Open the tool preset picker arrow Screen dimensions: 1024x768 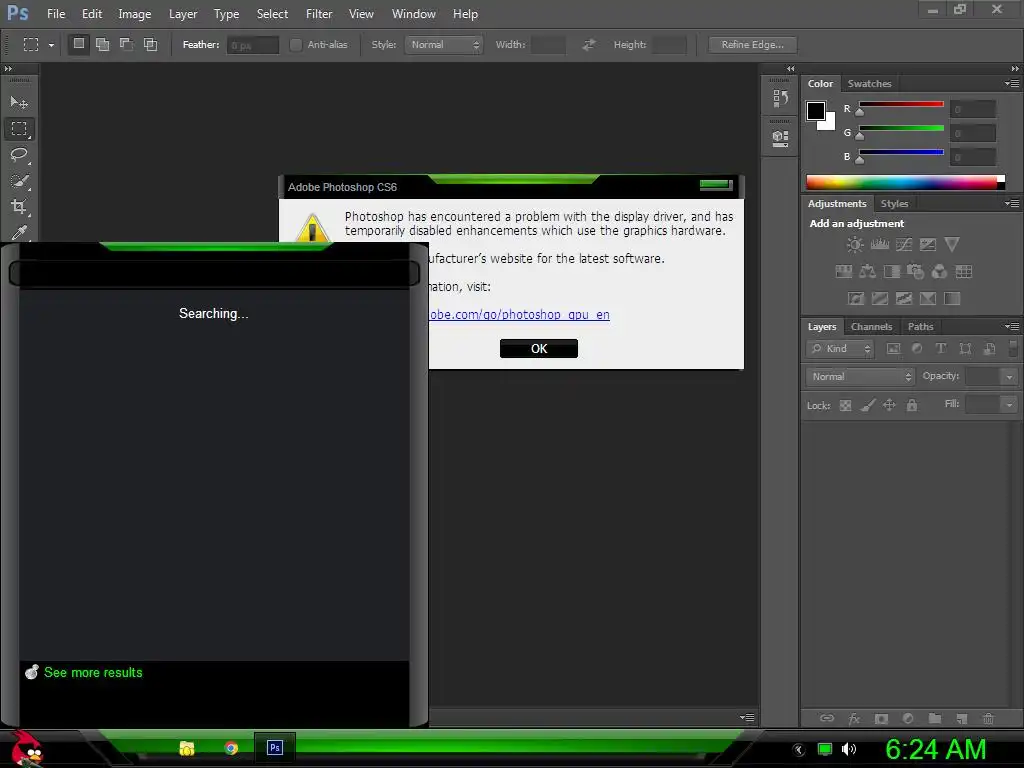[51, 45]
